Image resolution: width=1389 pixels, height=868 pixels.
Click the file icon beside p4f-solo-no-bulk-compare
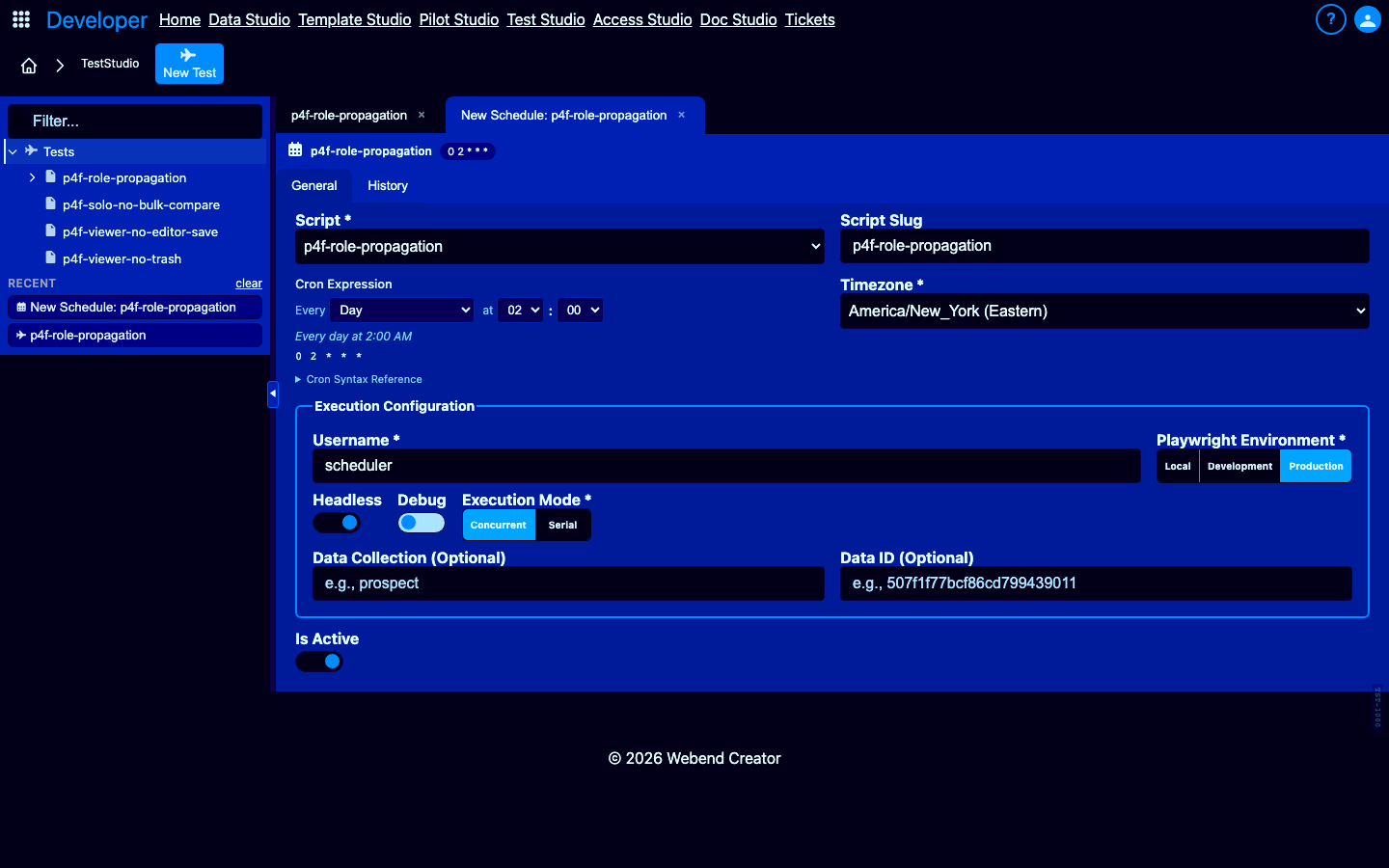[x=51, y=203]
